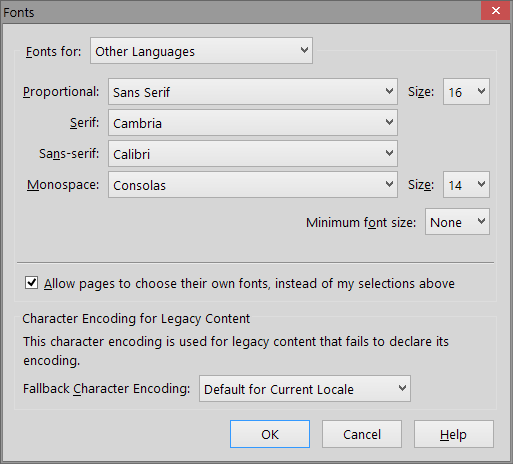The width and height of the screenshot is (513, 464).
Task: Click the chevron arrow beside Other Languages
Action: (x=304, y=50)
